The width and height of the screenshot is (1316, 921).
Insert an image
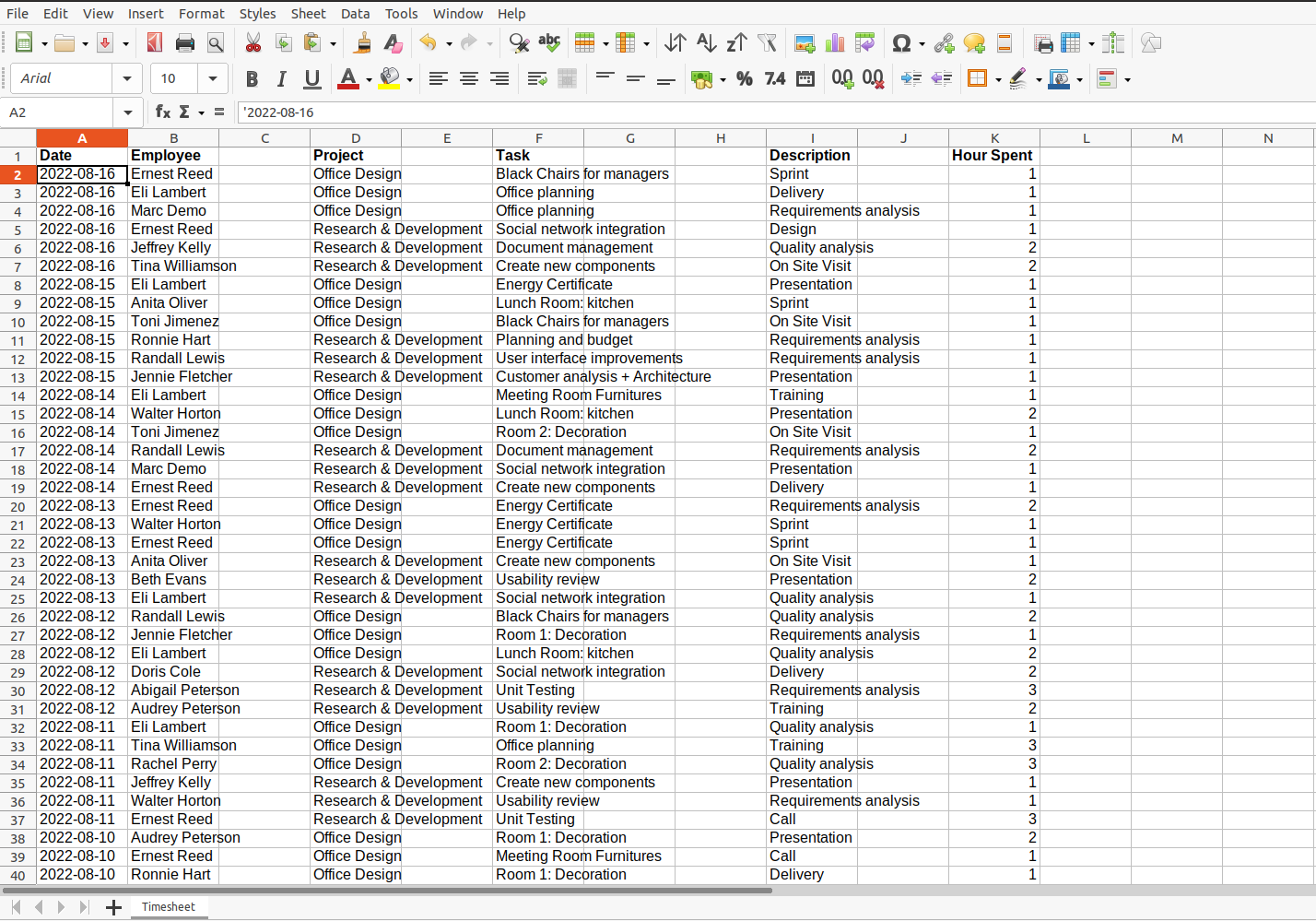click(x=805, y=43)
